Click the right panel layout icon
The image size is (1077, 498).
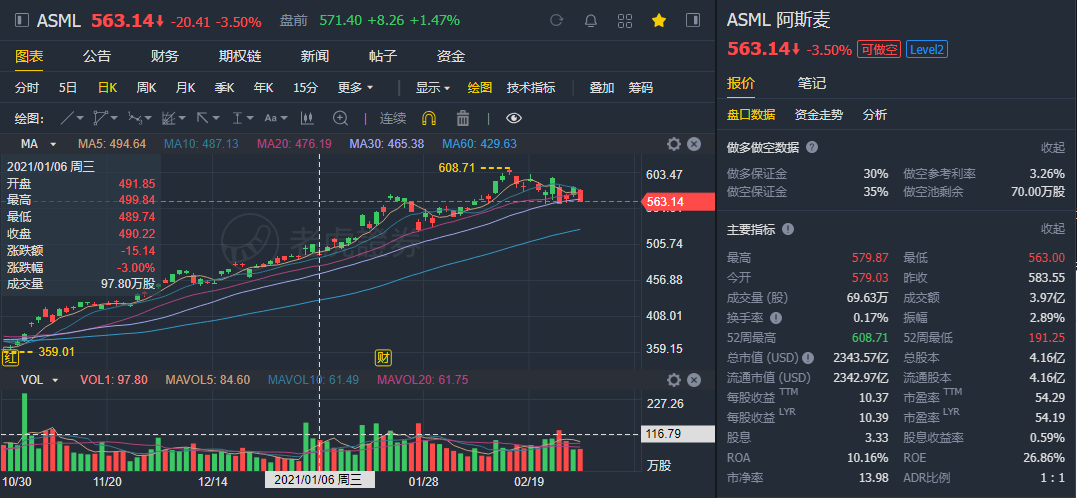(693, 21)
